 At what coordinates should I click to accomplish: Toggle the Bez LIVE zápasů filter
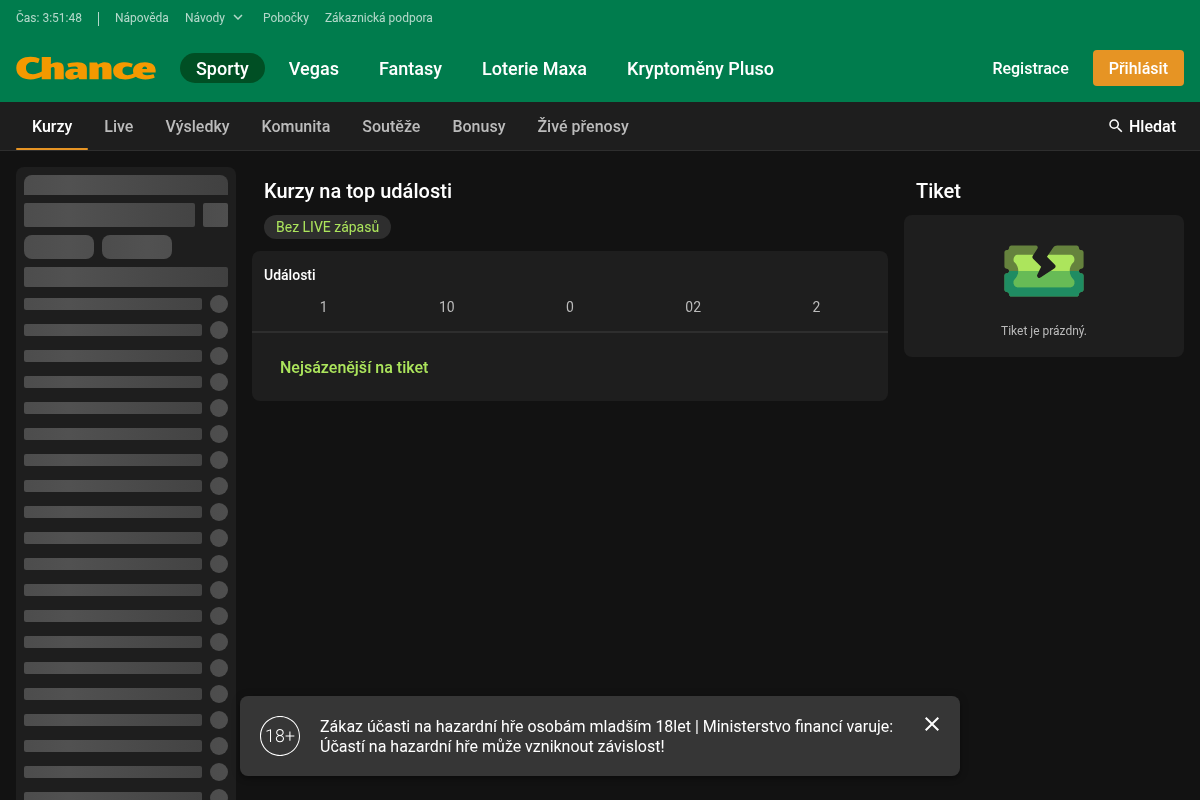[327, 227]
